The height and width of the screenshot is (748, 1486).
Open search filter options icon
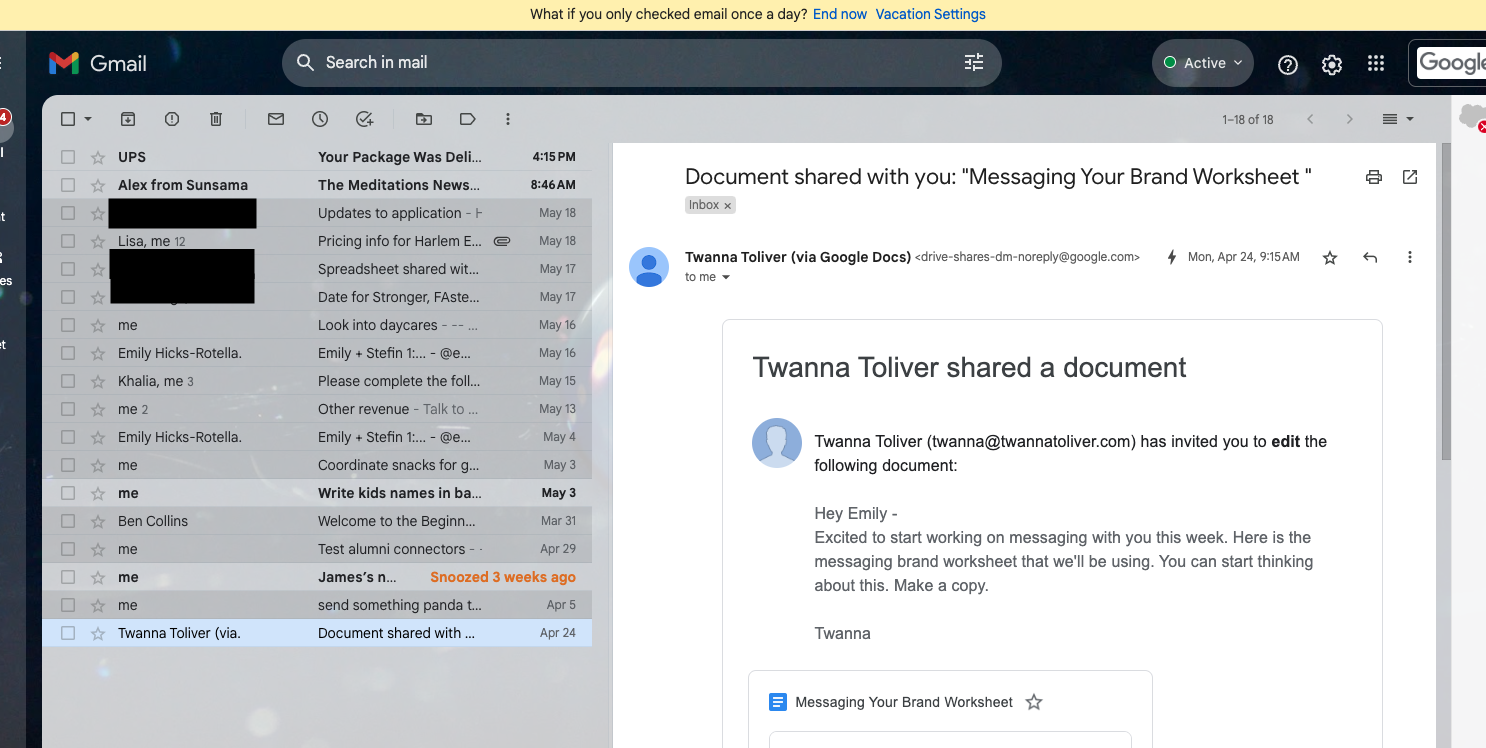click(x=974, y=62)
